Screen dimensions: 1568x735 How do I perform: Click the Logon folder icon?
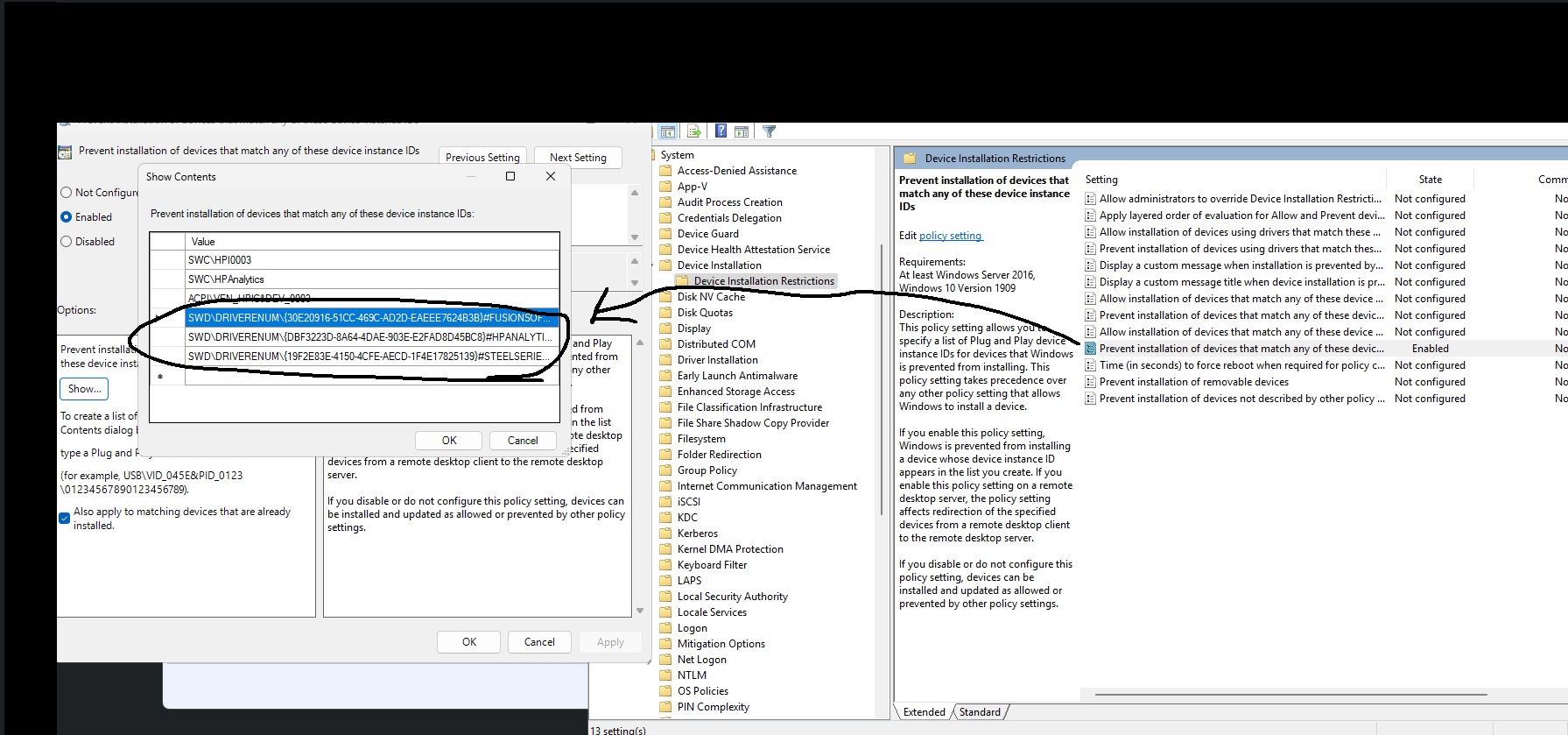(665, 628)
